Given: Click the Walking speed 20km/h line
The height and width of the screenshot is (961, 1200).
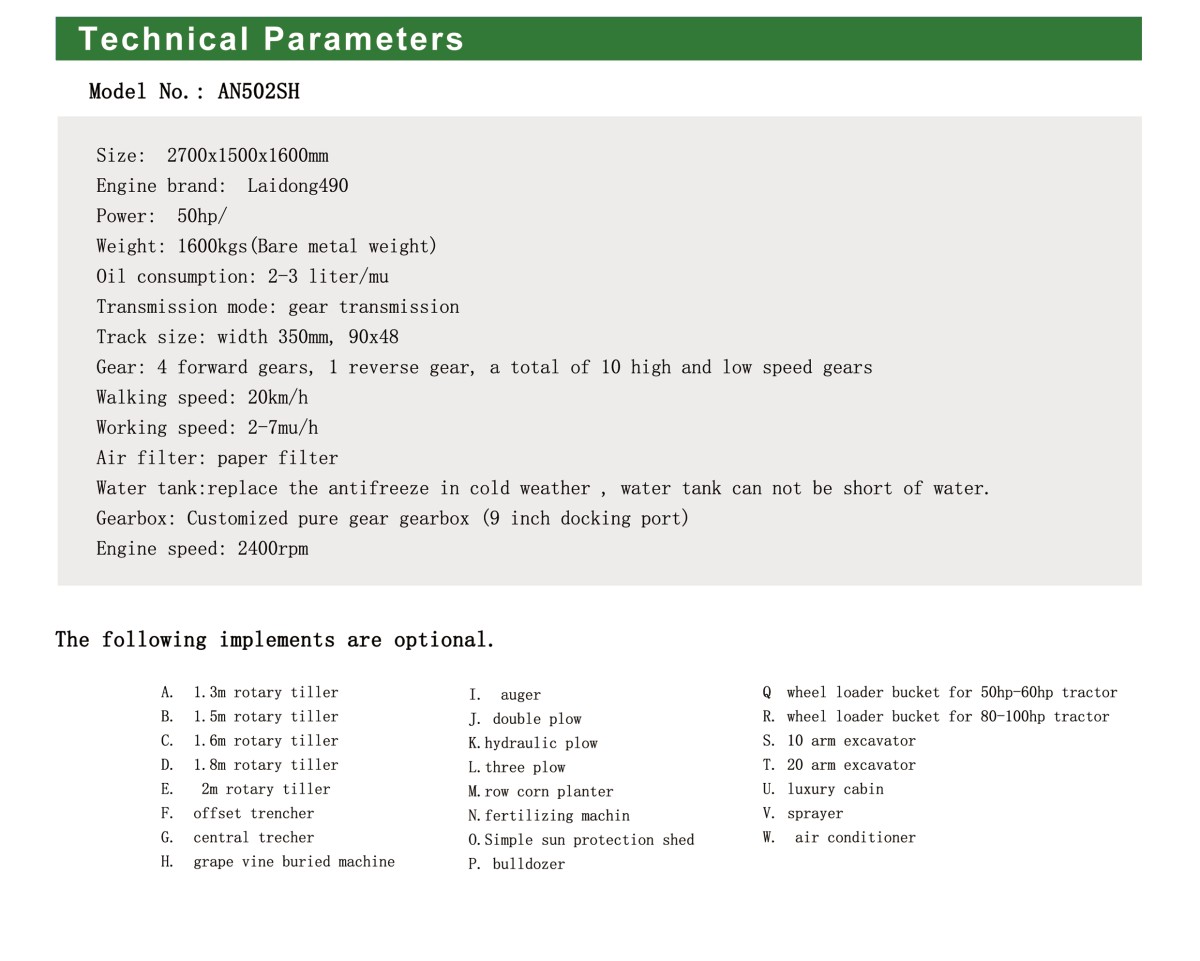Looking at the screenshot, I should point(202,398).
